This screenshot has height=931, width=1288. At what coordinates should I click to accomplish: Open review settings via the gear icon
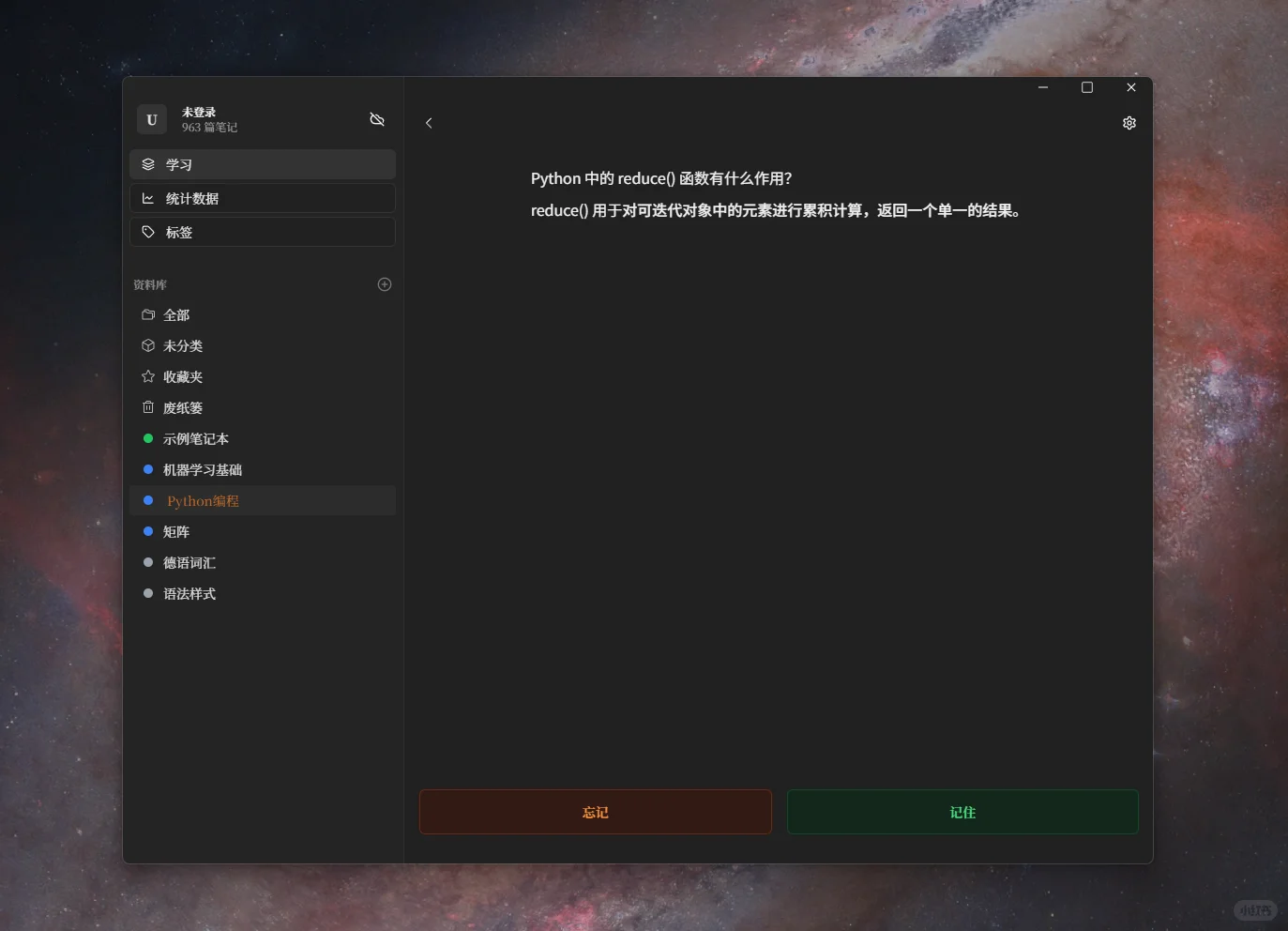pyautogui.click(x=1129, y=123)
